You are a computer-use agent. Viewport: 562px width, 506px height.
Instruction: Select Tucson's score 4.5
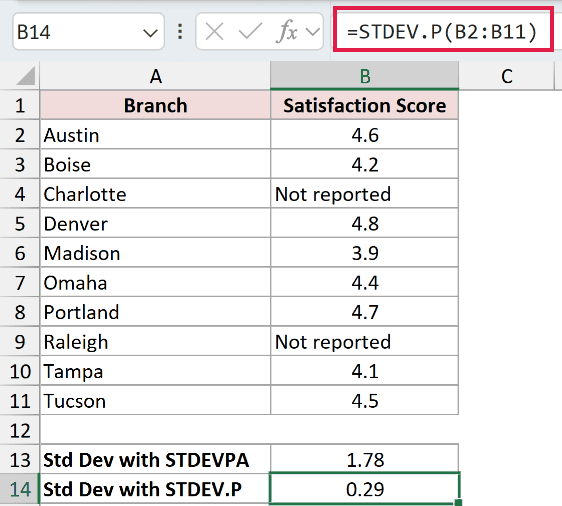[365, 401]
